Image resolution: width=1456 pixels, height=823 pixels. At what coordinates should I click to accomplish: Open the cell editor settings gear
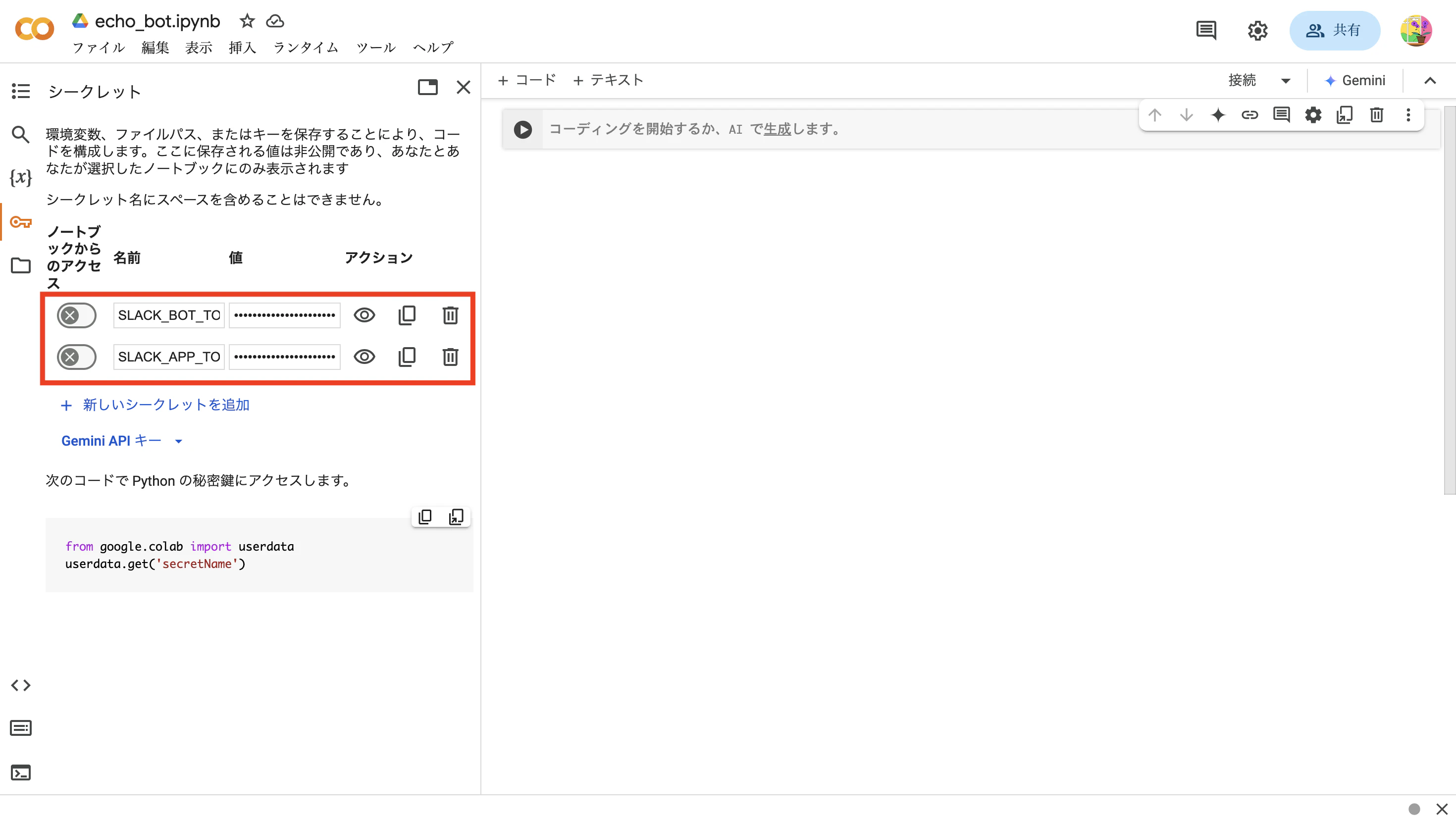pyautogui.click(x=1313, y=115)
